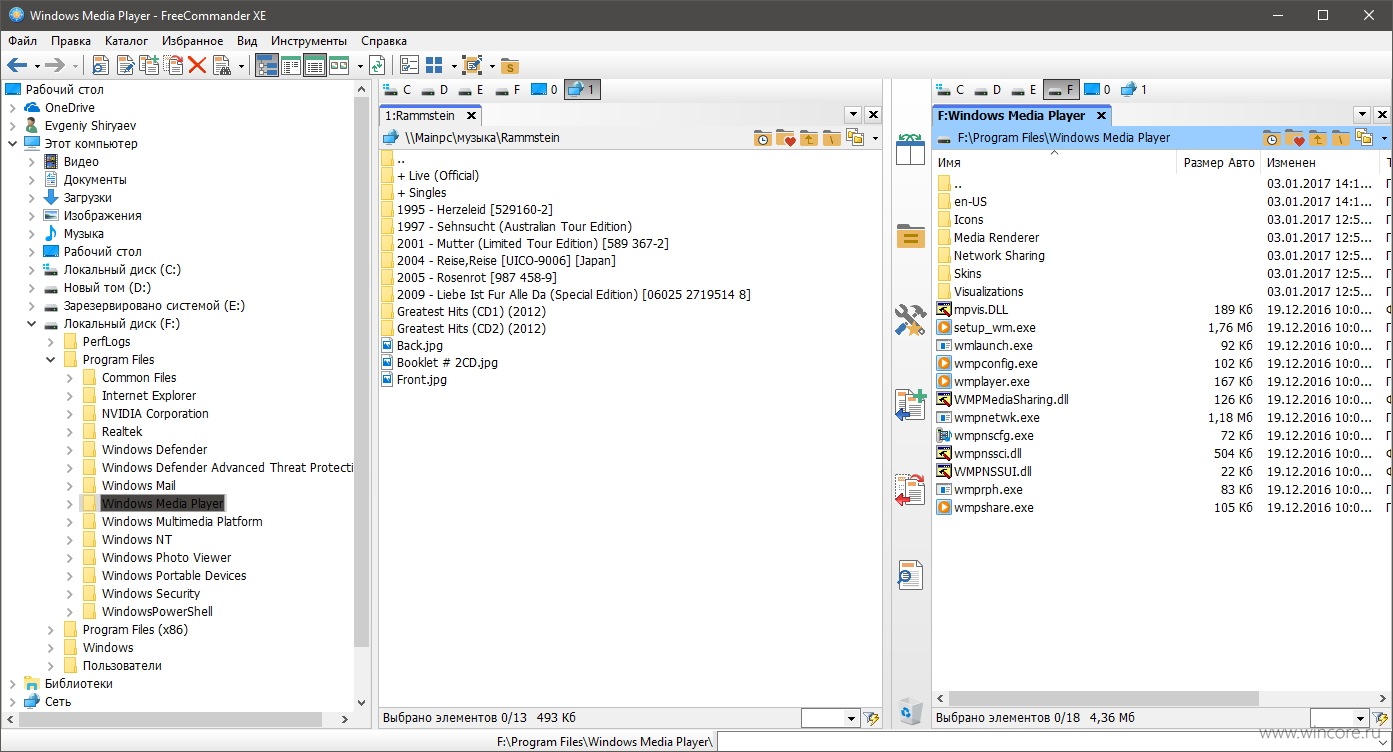
Task: Open favorite folders in the Rammstein panel
Action: [785, 138]
